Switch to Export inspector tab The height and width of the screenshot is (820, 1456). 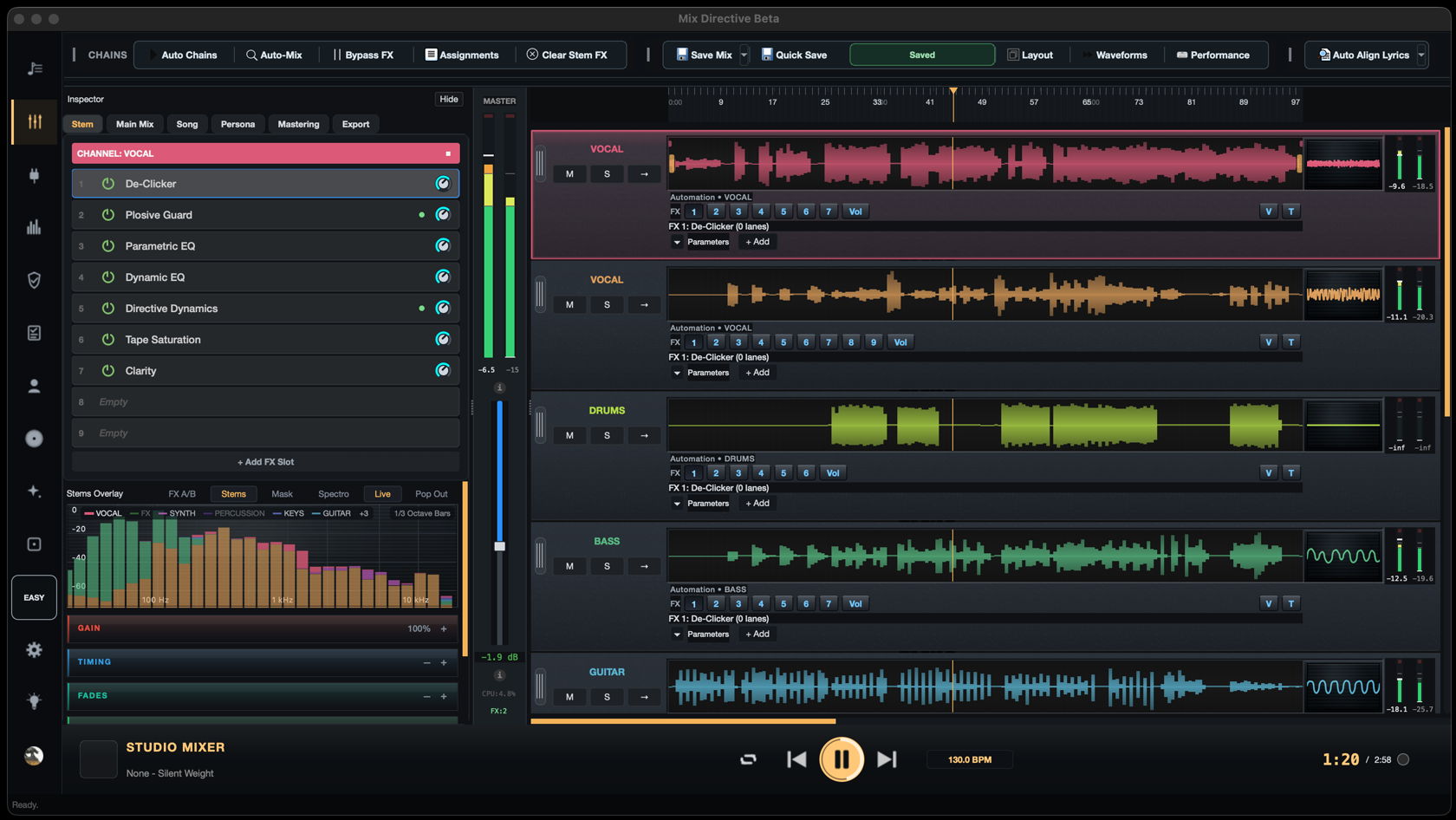(x=355, y=124)
